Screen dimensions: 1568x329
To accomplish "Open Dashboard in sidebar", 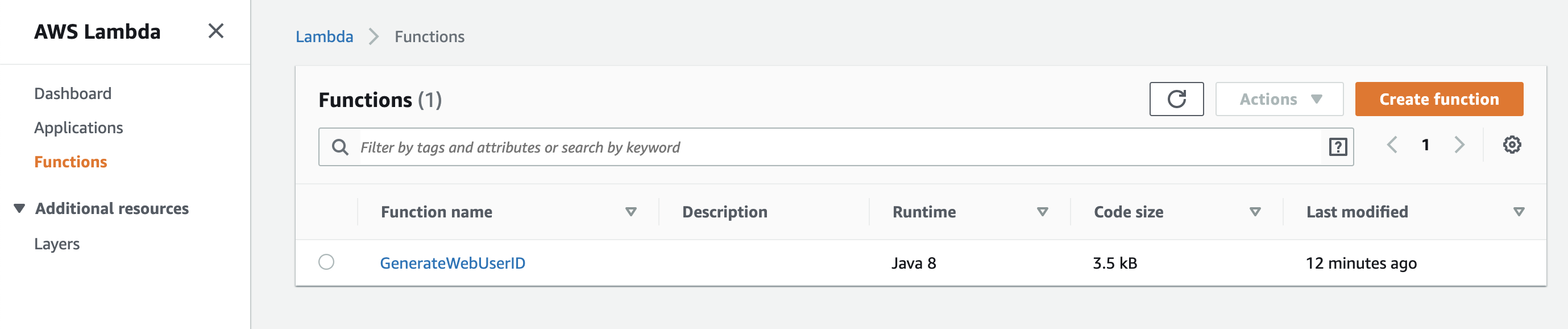I will (72, 94).
